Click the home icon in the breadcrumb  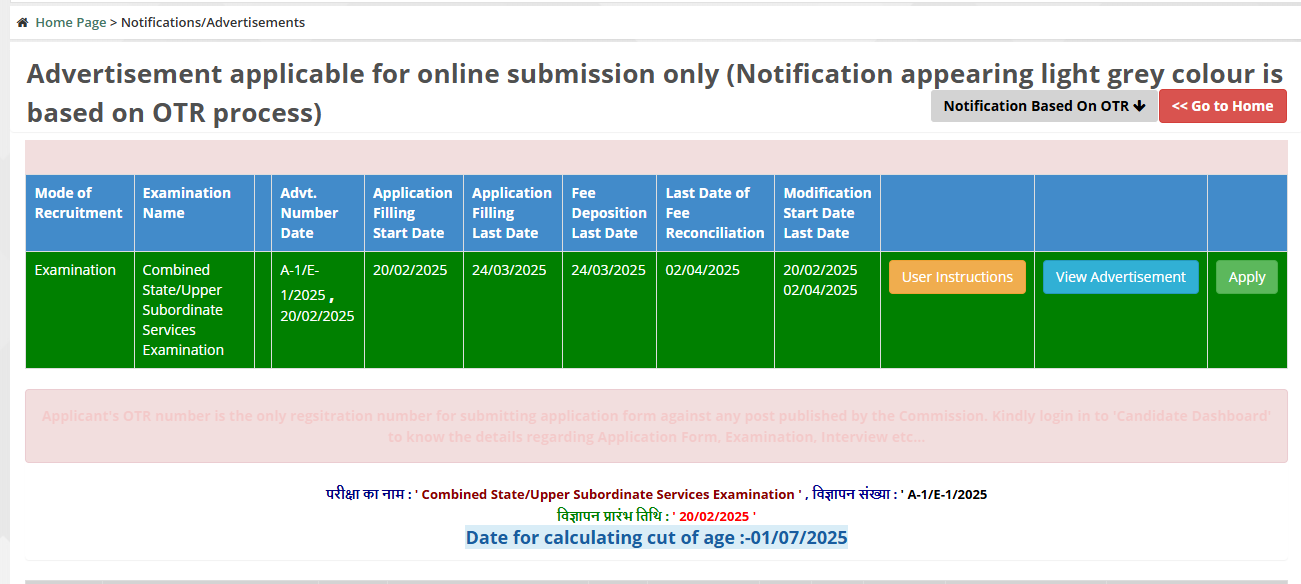point(21,21)
